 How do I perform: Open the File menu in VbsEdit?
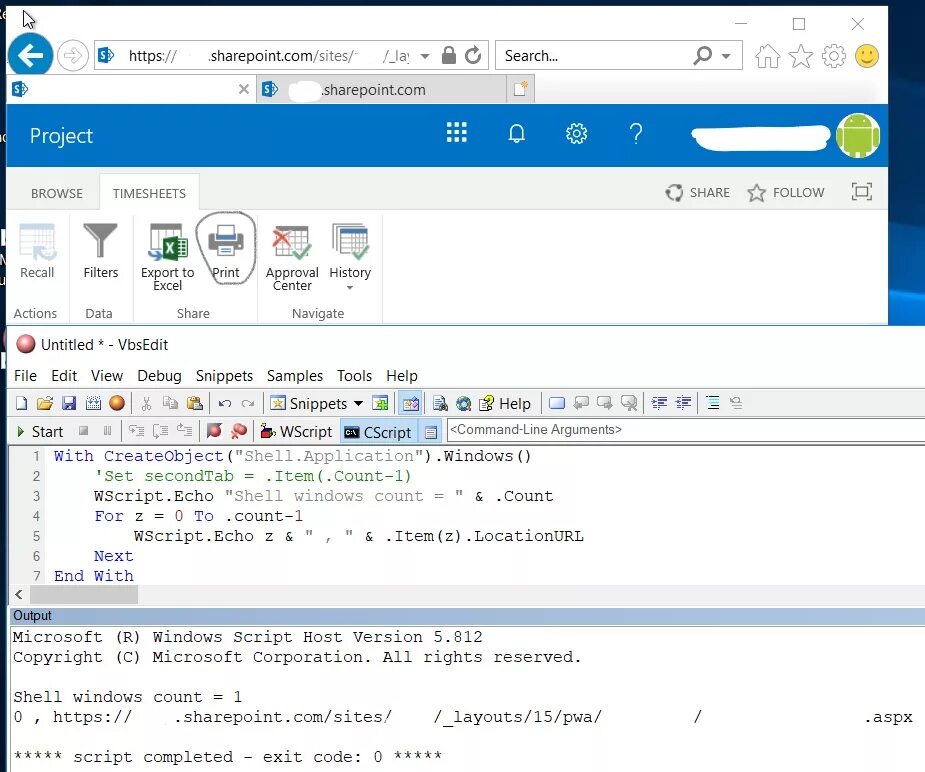pos(25,376)
